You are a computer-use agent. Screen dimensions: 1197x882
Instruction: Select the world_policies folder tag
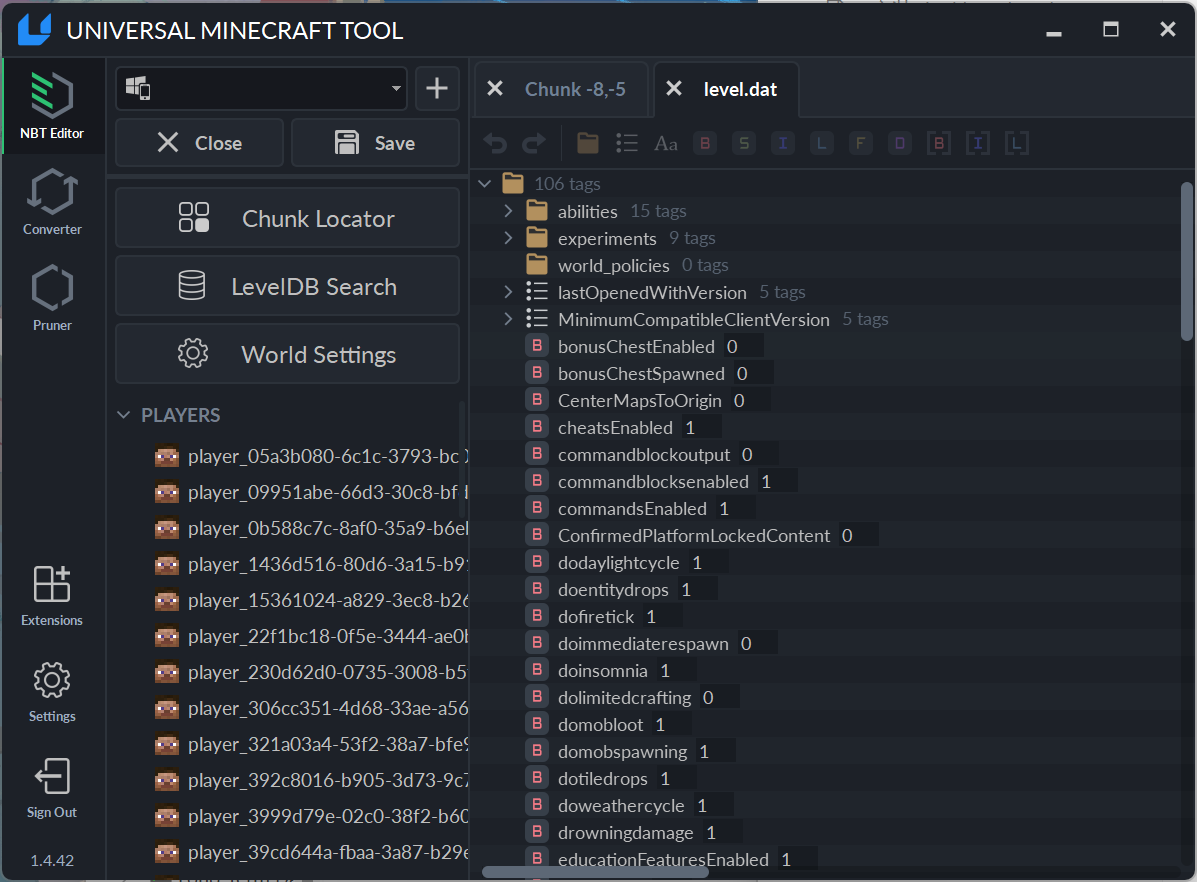click(x=614, y=266)
